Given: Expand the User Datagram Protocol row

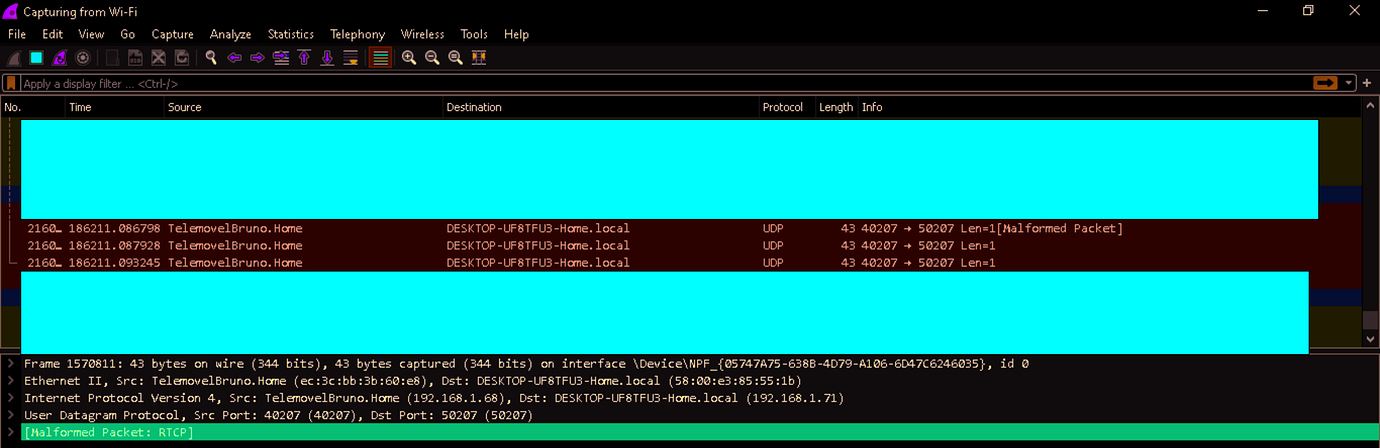Looking at the screenshot, I should click(x=10, y=415).
